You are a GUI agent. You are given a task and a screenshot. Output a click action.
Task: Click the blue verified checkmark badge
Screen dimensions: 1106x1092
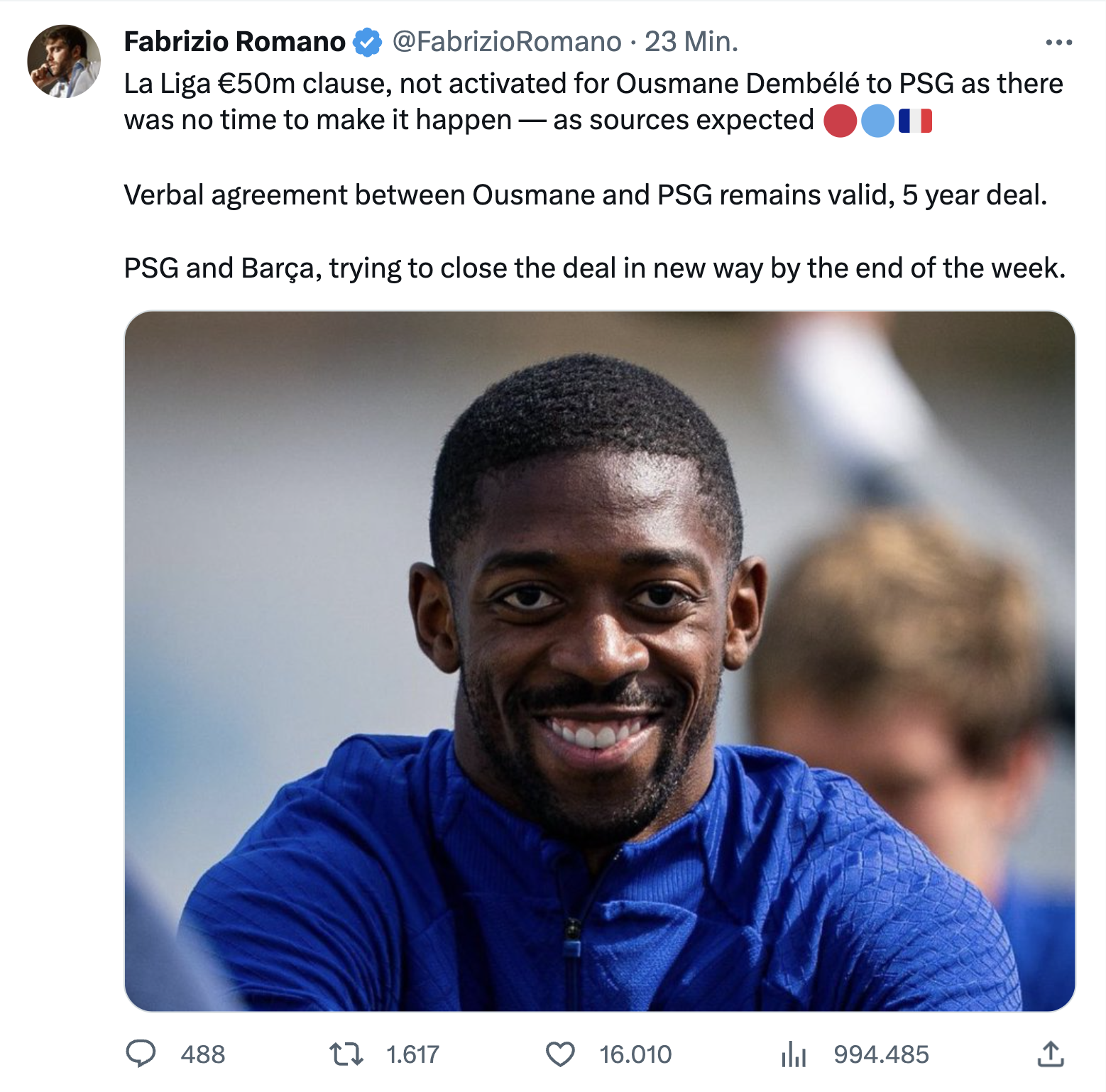coord(367,42)
